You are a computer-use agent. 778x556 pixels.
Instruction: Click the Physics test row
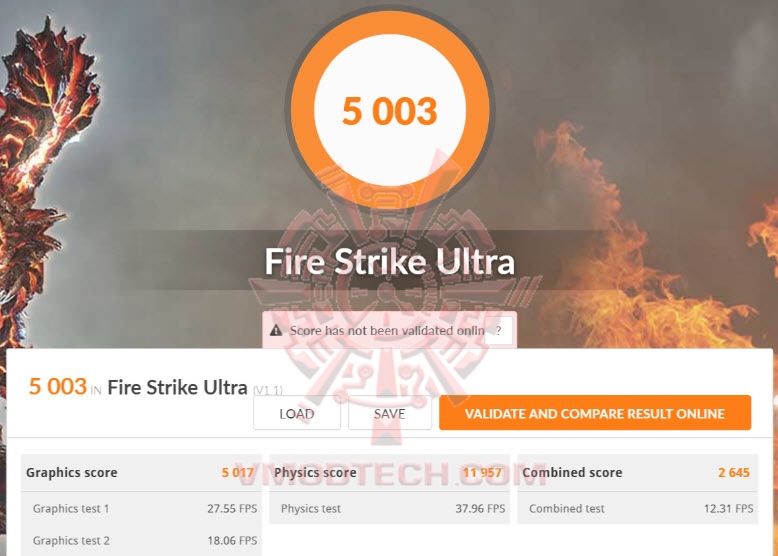(x=389, y=508)
